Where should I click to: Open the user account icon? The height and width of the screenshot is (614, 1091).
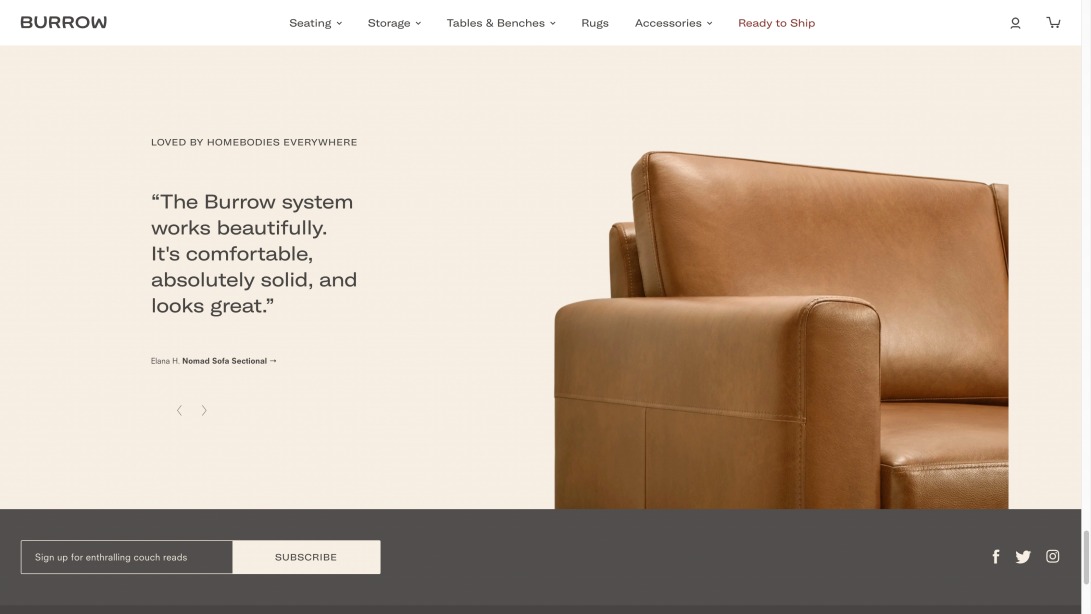(1015, 23)
